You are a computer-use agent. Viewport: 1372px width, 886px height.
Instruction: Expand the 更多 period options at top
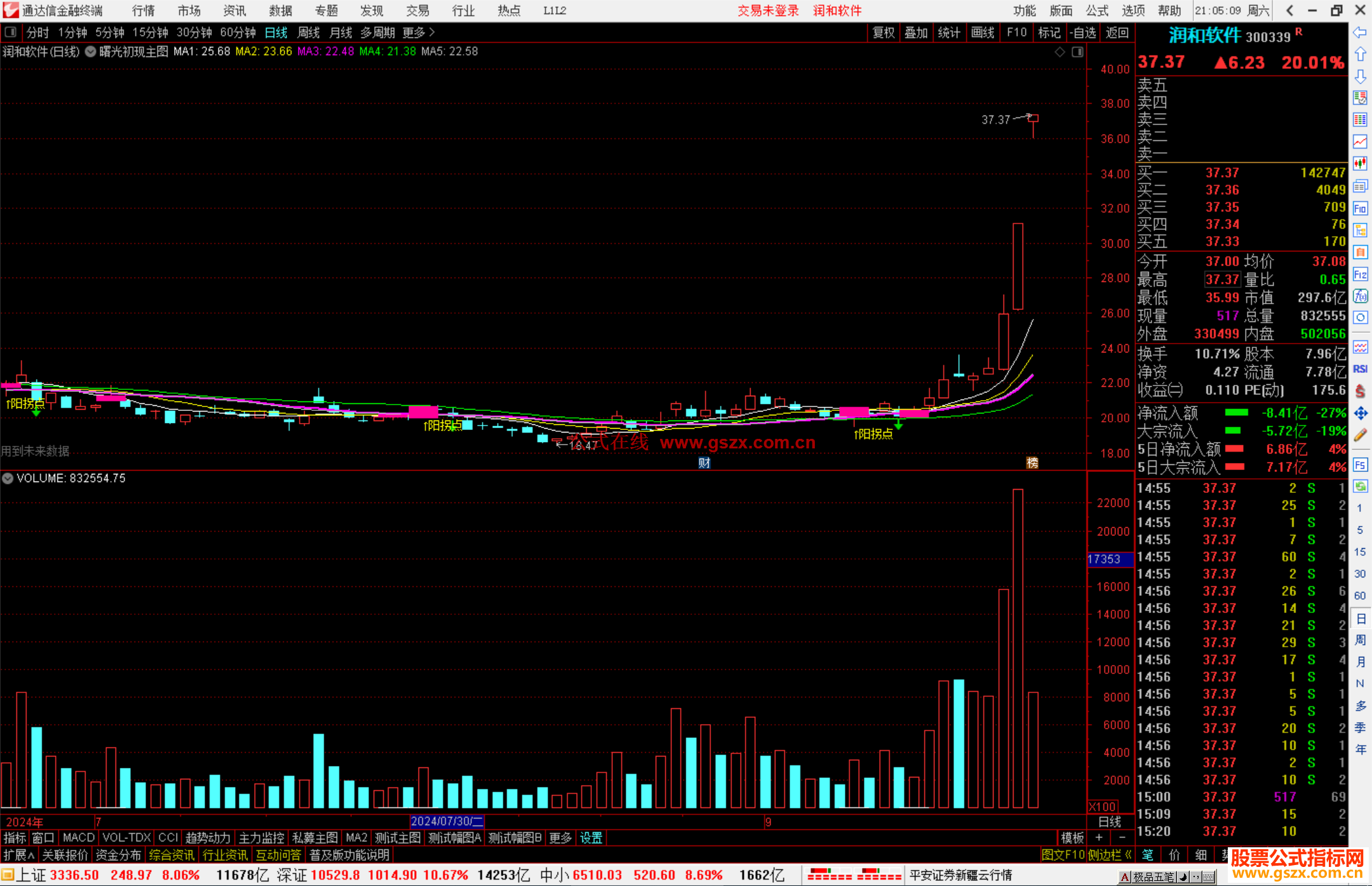(419, 32)
